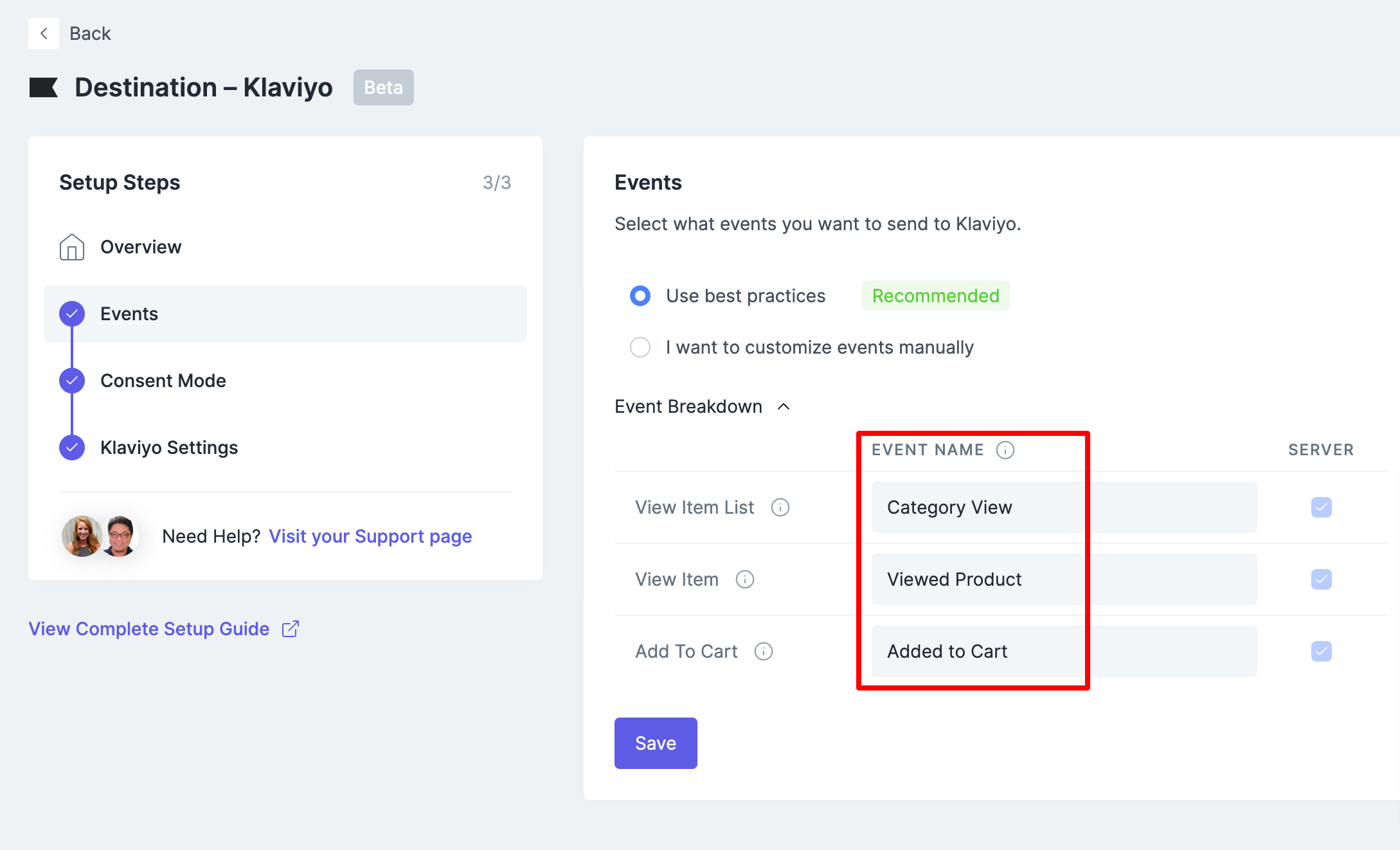This screenshot has width=1400, height=850.
Task: Open View Complete Setup Guide
Action: coord(148,628)
